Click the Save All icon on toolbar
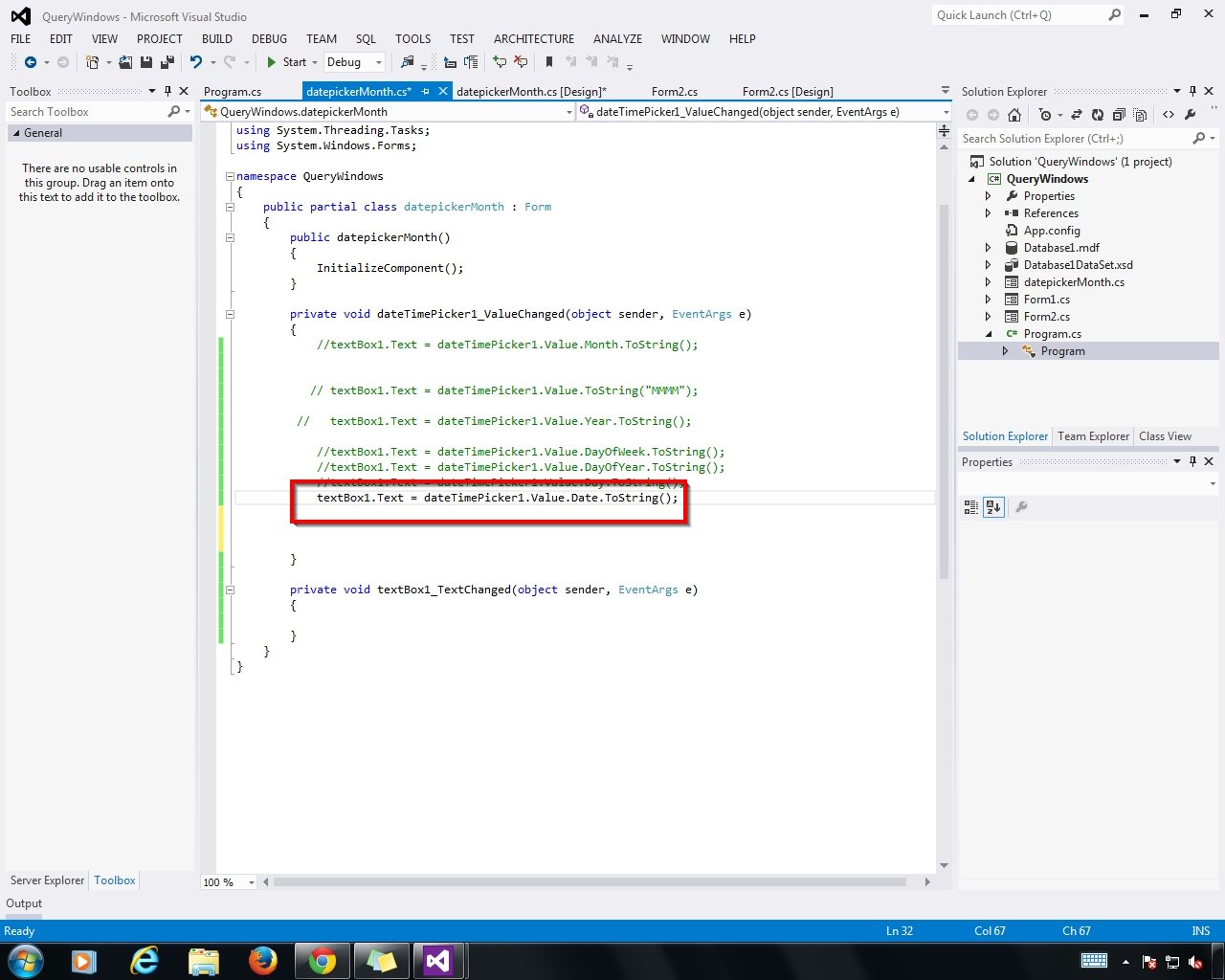The height and width of the screenshot is (980, 1225). [x=166, y=62]
